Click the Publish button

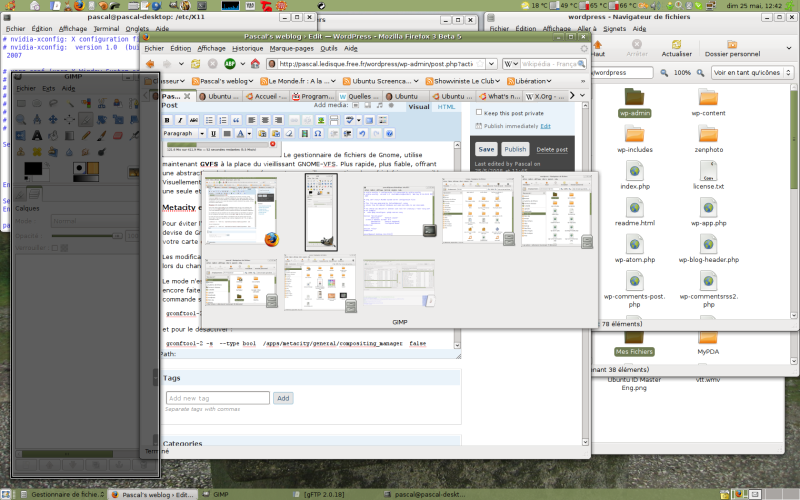[515, 149]
